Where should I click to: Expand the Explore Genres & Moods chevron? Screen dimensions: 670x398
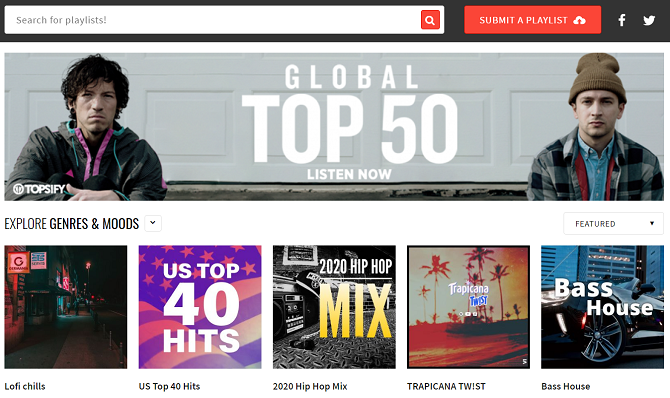pyautogui.click(x=153, y=223)
